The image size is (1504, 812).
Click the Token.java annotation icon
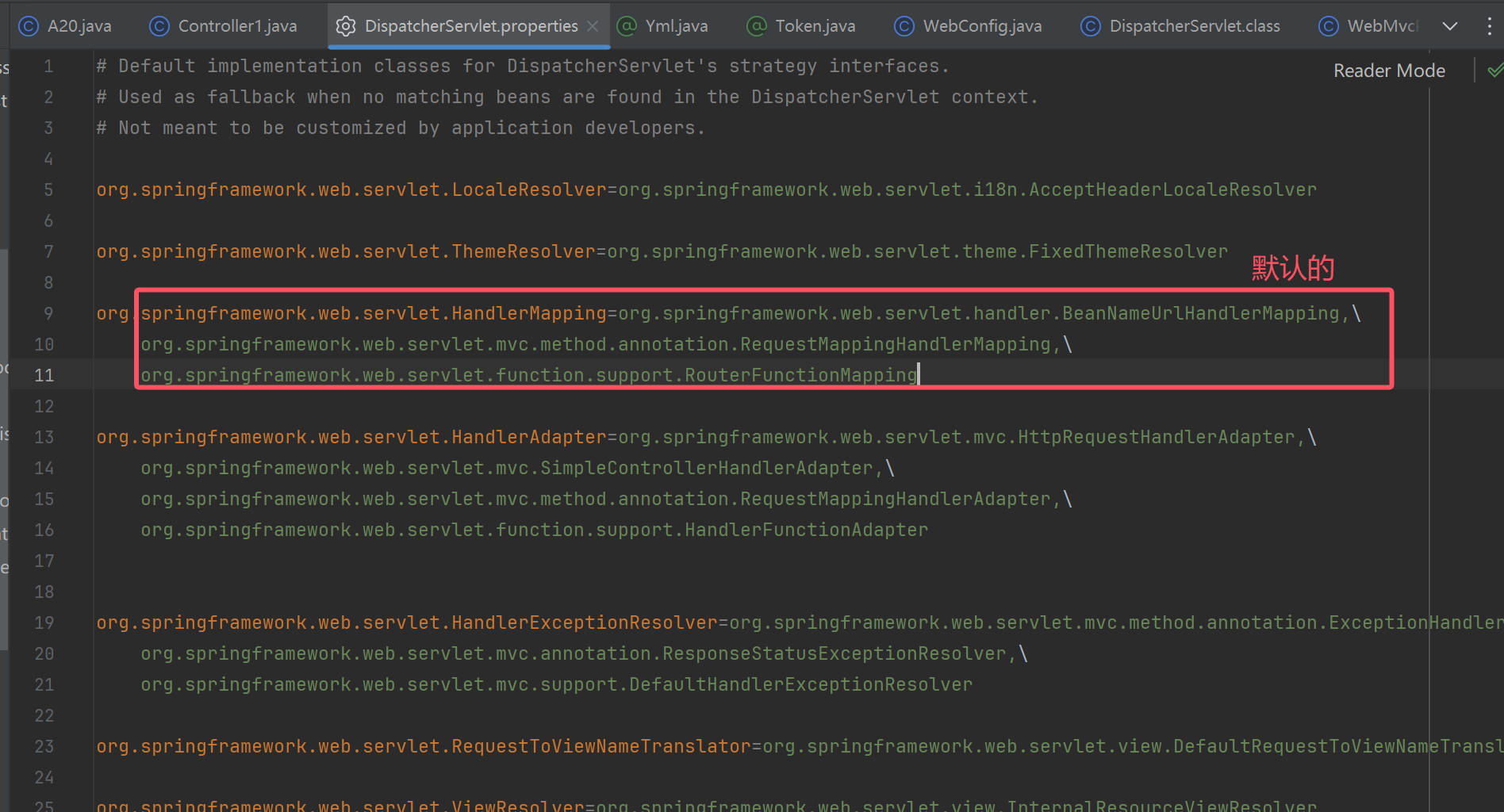click(757, 26)
